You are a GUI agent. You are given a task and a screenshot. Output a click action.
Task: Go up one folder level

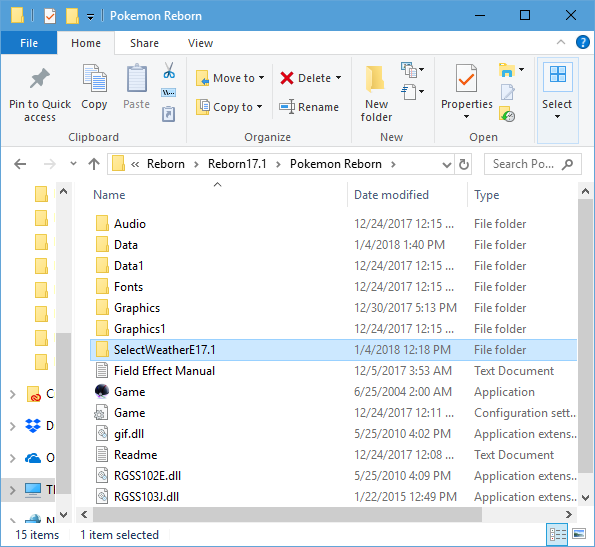coord(94,164)
